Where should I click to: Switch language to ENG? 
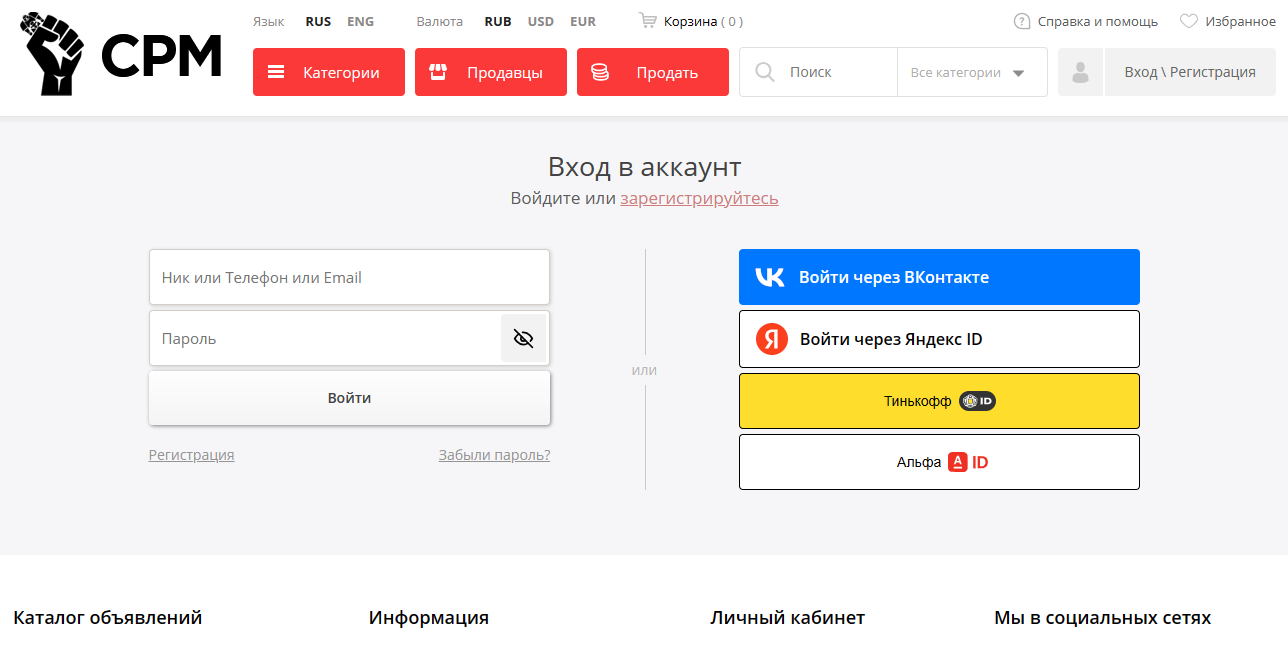coord(360,21)
